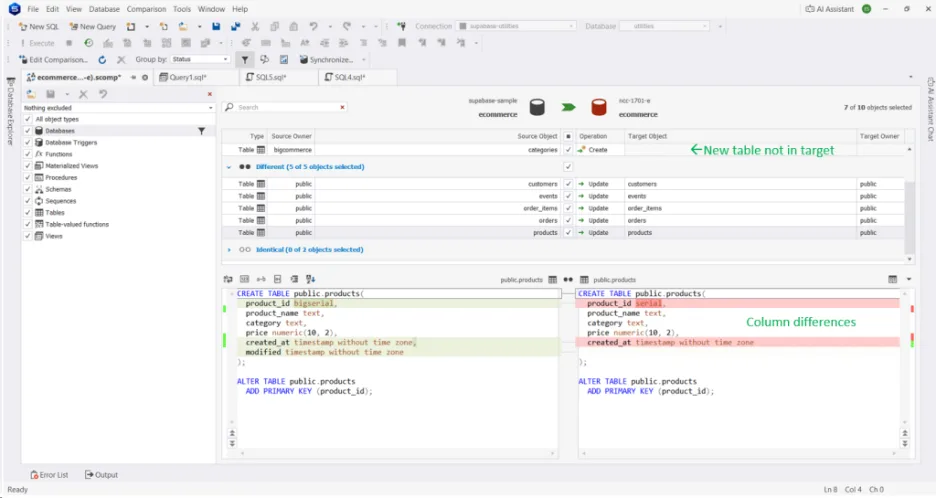936x498 pixels.
Task: Open the Connection dropdown
Action: point(516,26)
